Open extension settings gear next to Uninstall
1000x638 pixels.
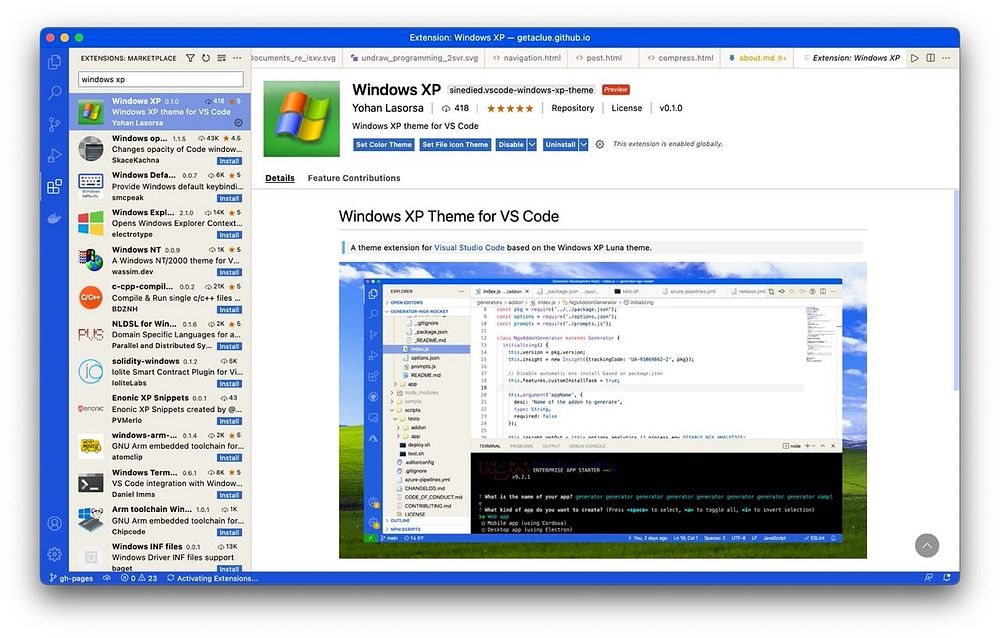(x=599, y=145)
